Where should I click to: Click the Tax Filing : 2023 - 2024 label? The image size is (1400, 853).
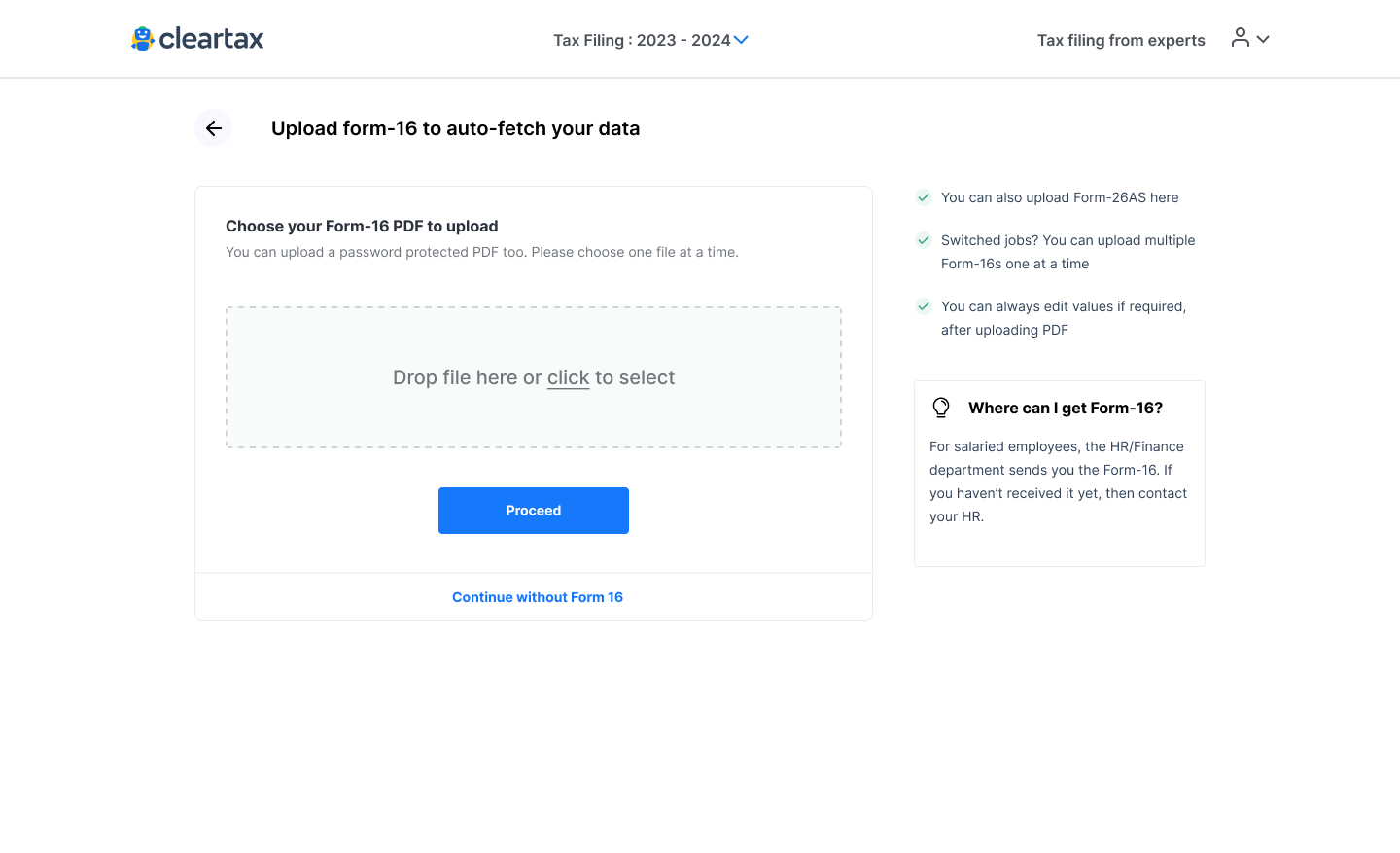coord(642,40)
